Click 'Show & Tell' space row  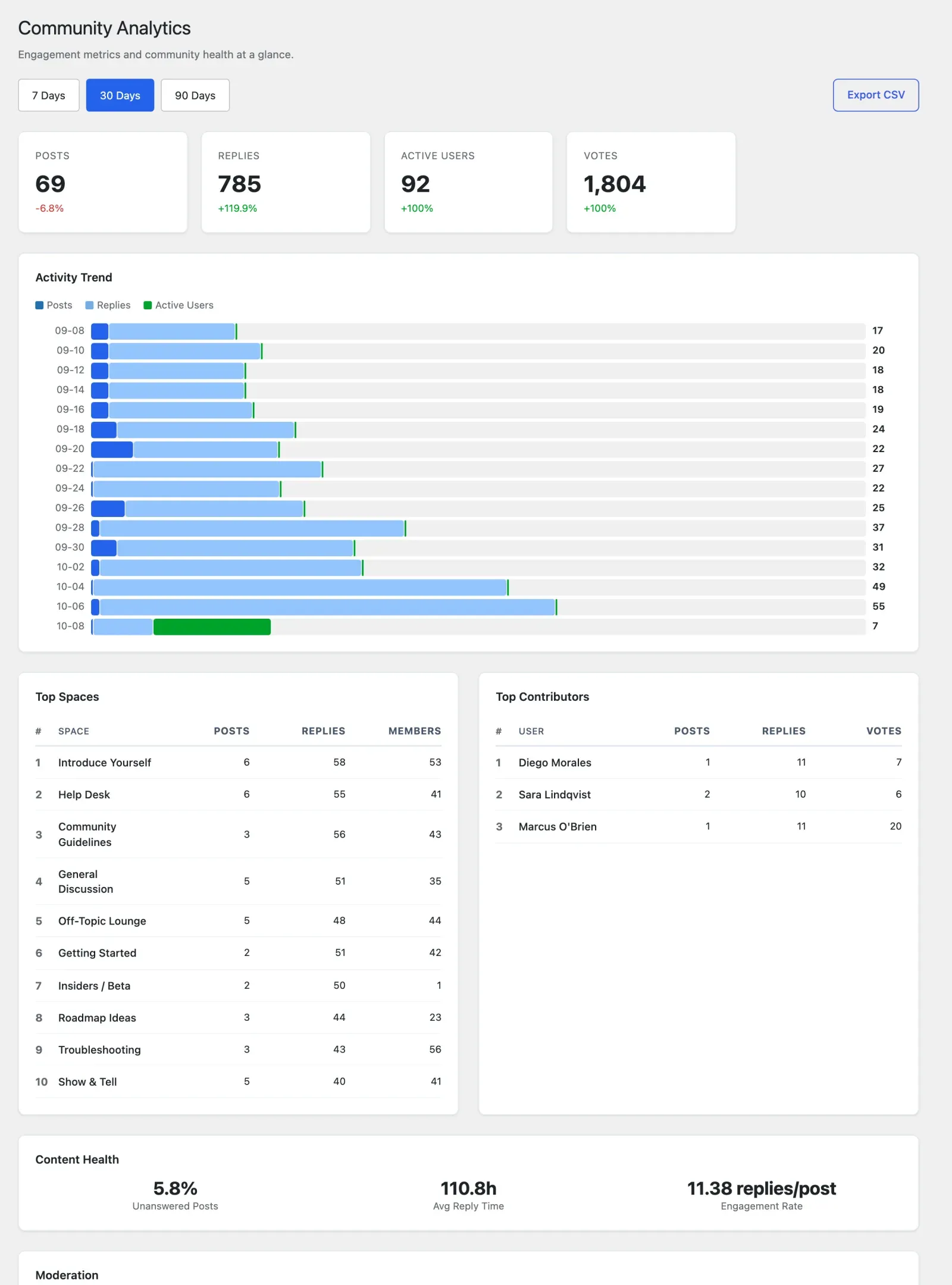[238, 1082]
